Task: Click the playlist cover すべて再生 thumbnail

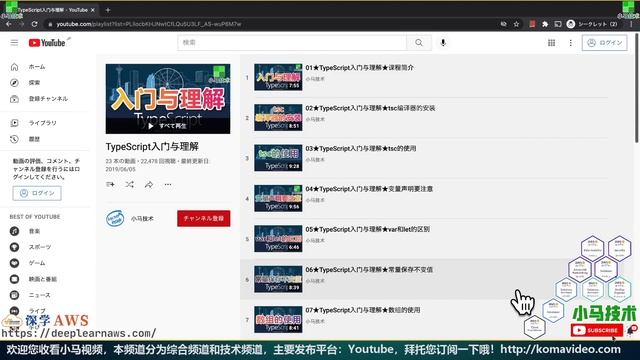Action: pos(168,99)
